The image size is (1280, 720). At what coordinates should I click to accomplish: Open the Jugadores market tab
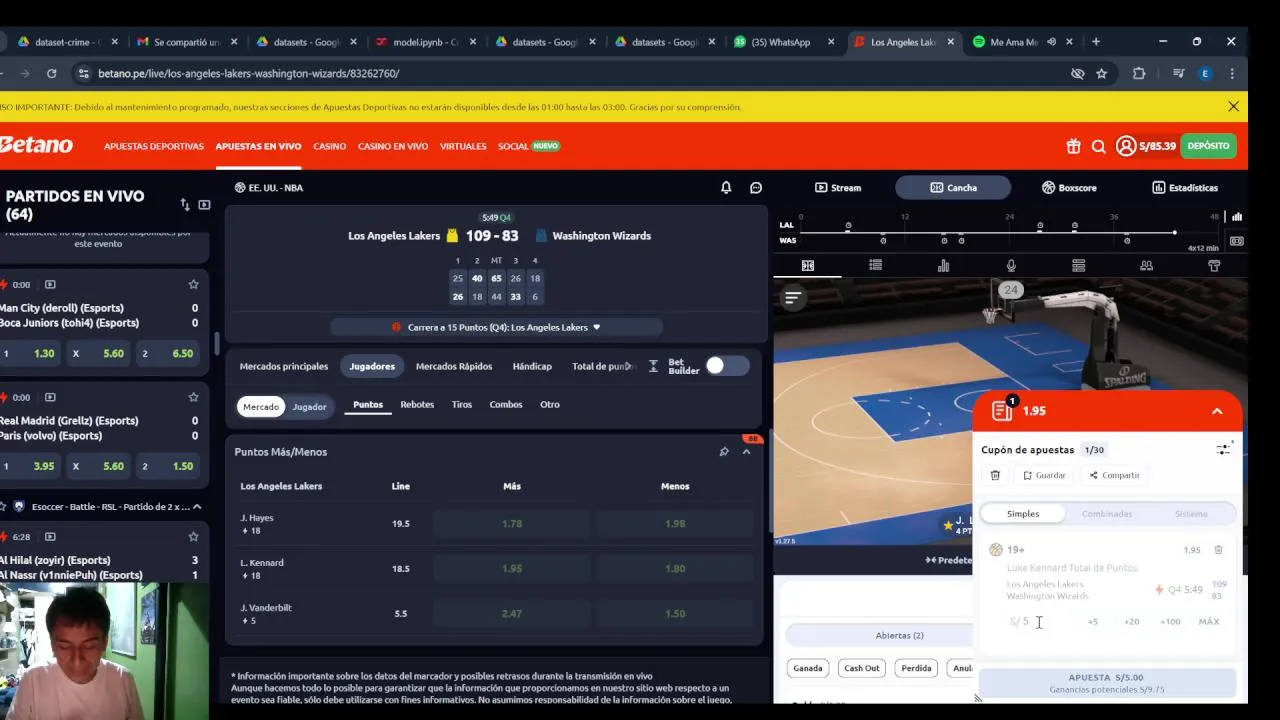pyautogui.click(x=372, y=366)
